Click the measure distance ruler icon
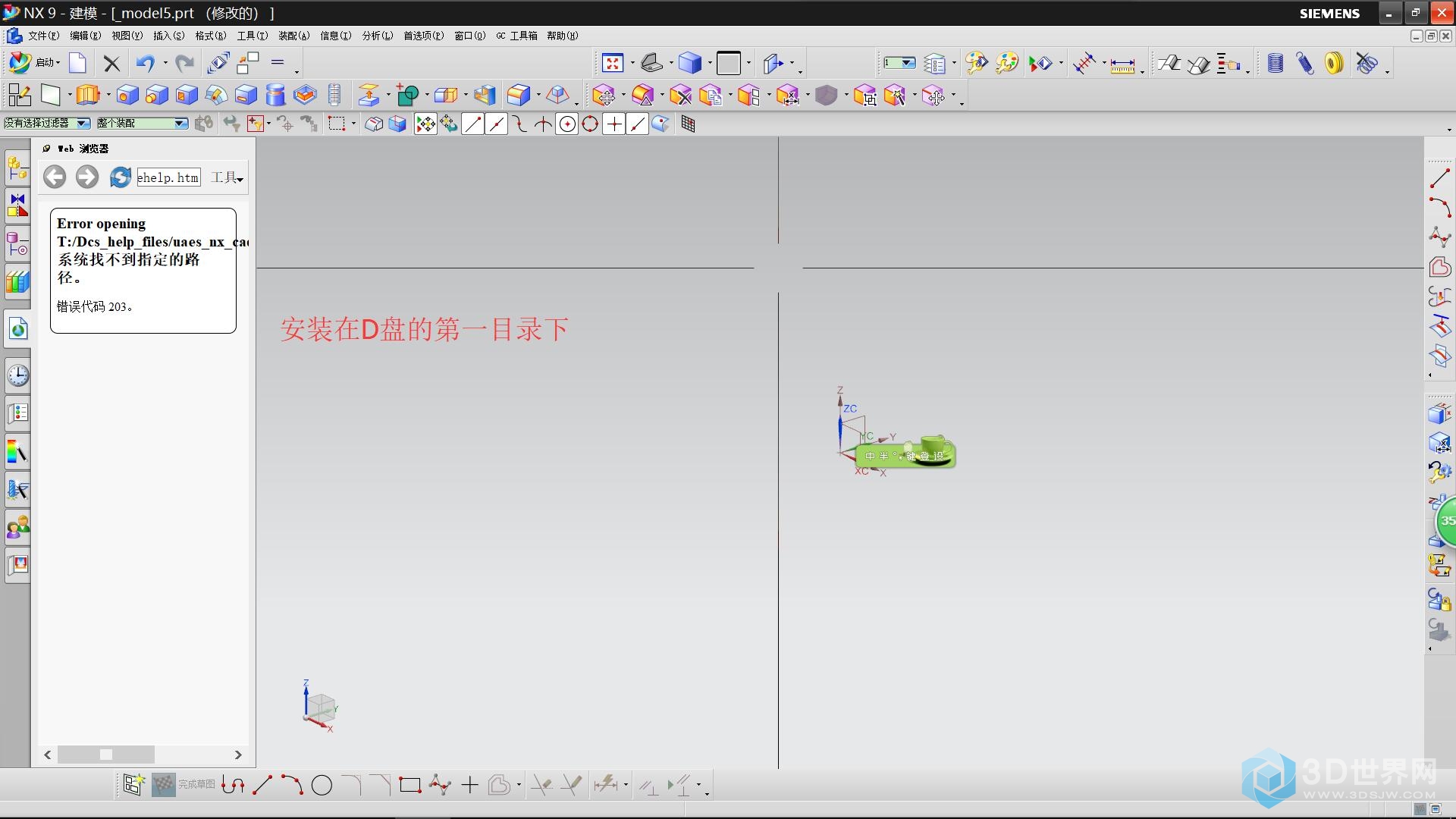 click(x=1122, y=65)
